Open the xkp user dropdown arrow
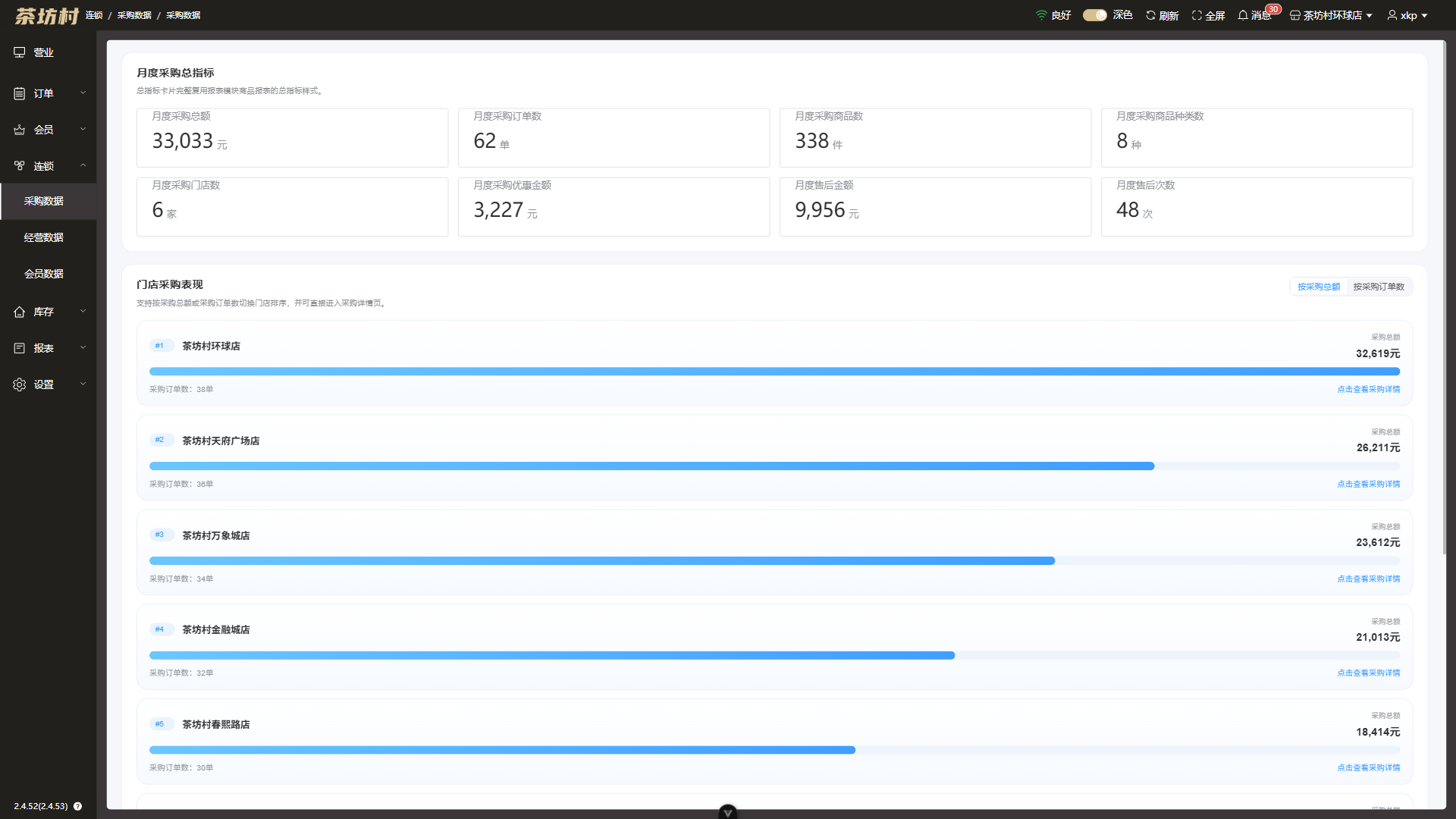Screen dimensions: 1456x819 click(x=1424, y=16)
